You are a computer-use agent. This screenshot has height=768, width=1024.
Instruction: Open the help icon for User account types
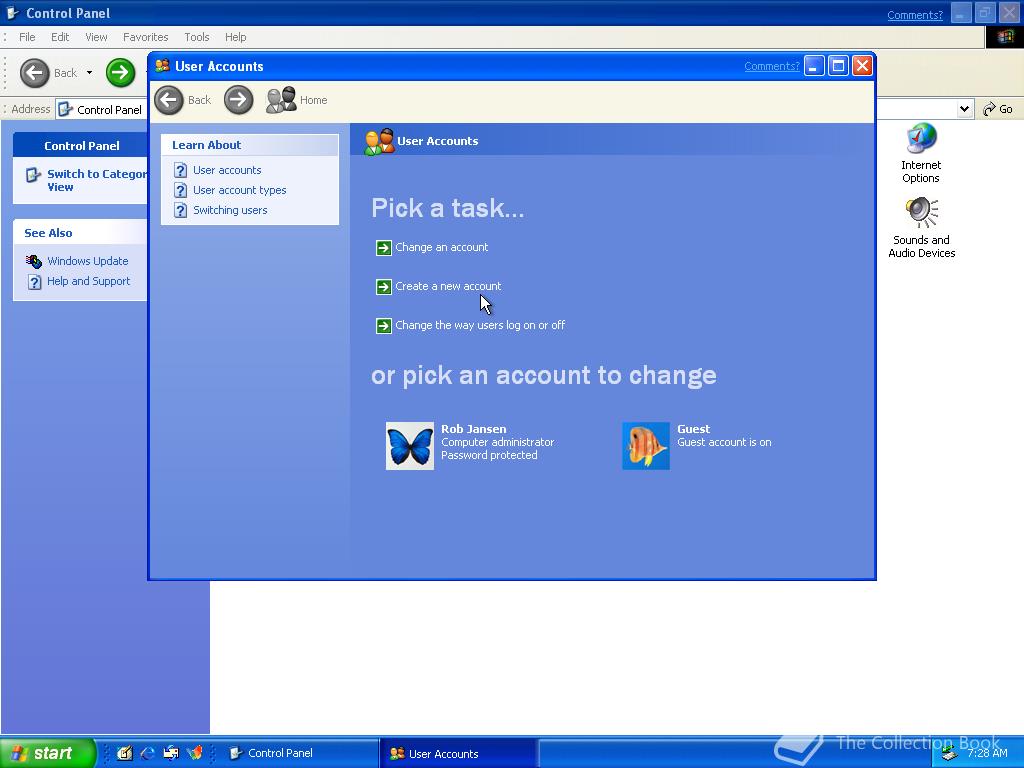[180, 191]
